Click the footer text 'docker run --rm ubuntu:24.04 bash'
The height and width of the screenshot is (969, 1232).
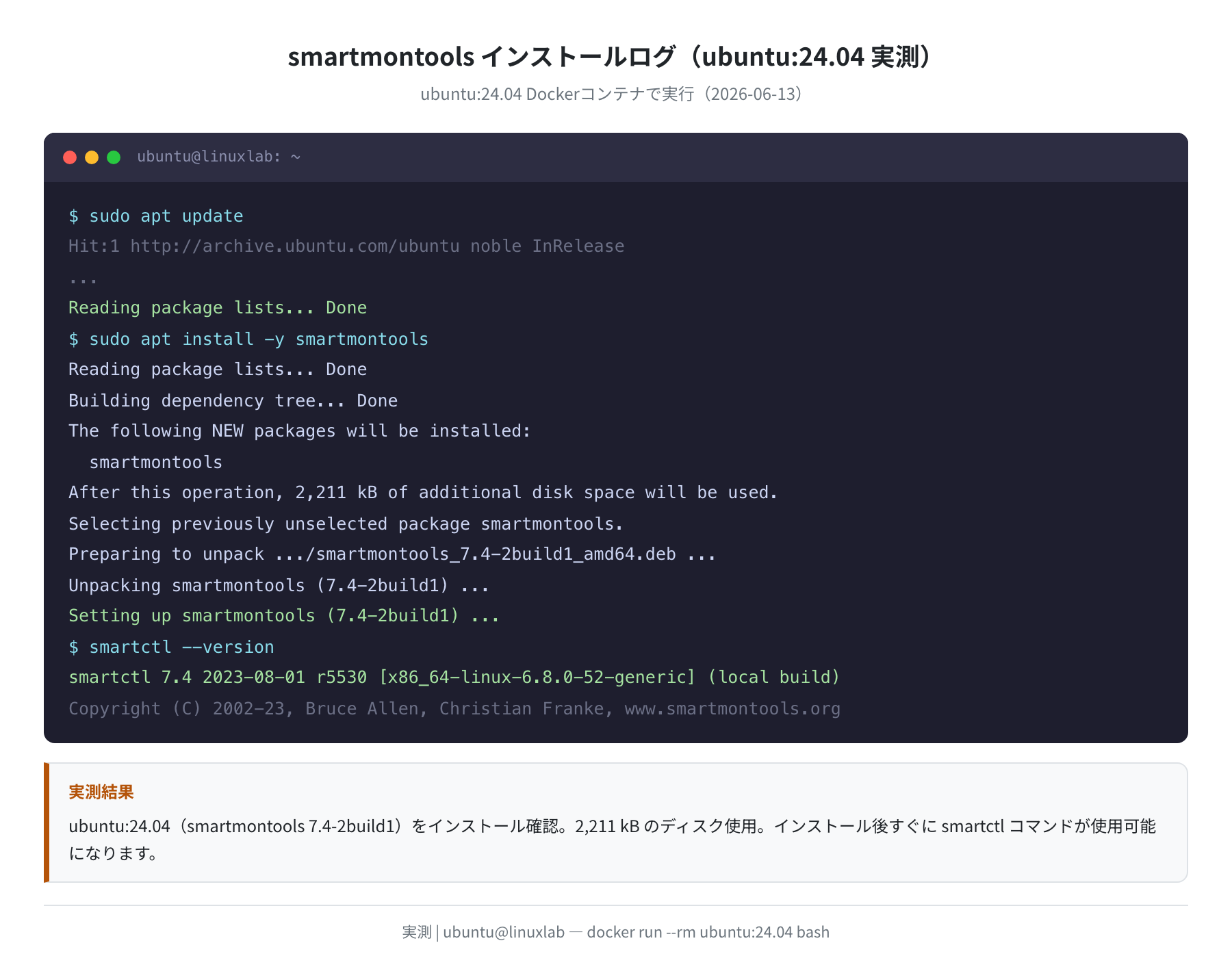pyautogui.click(x=708, y=932)
